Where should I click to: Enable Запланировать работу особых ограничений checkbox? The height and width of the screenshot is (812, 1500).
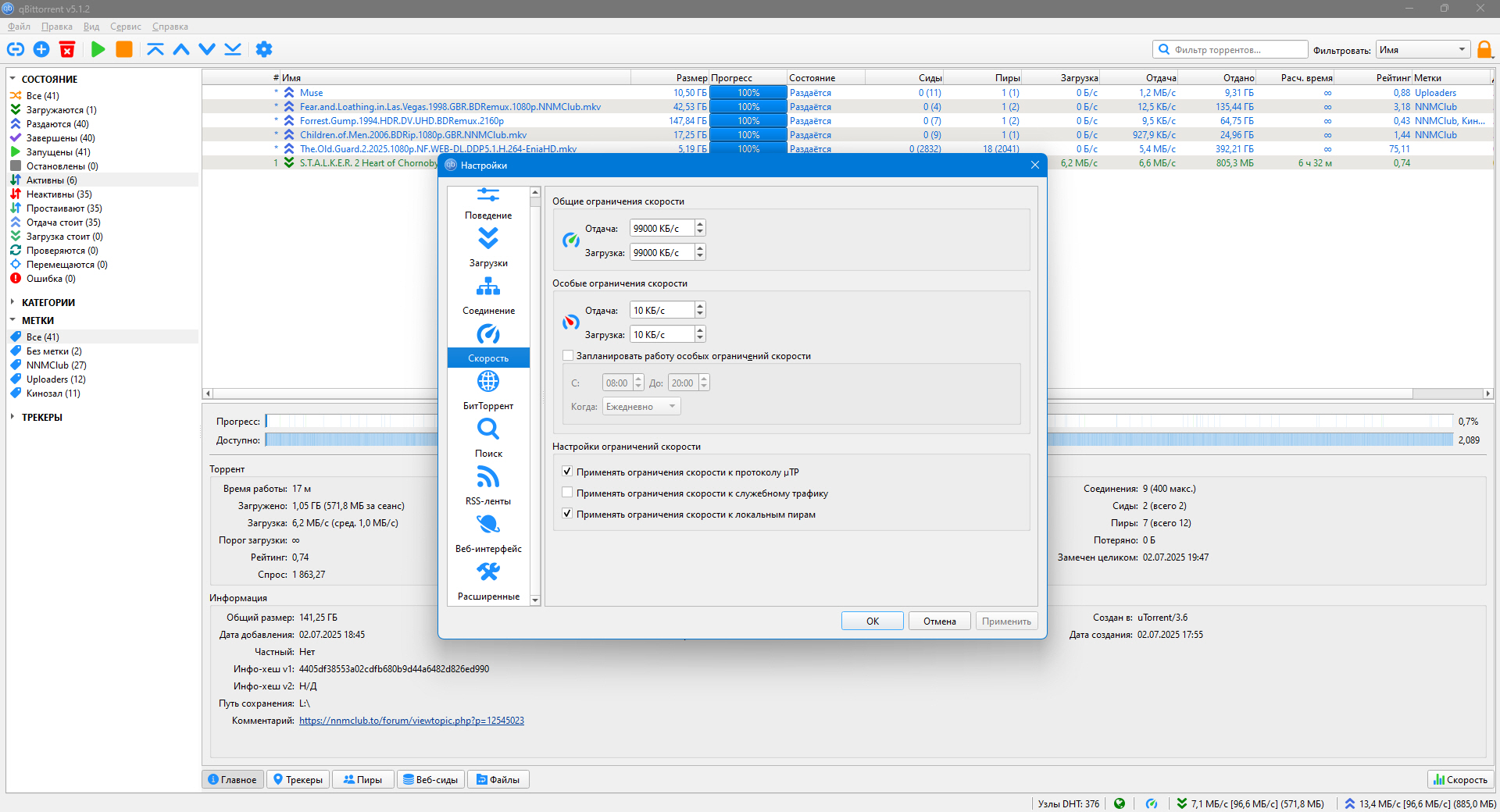[x=568, y=355]
